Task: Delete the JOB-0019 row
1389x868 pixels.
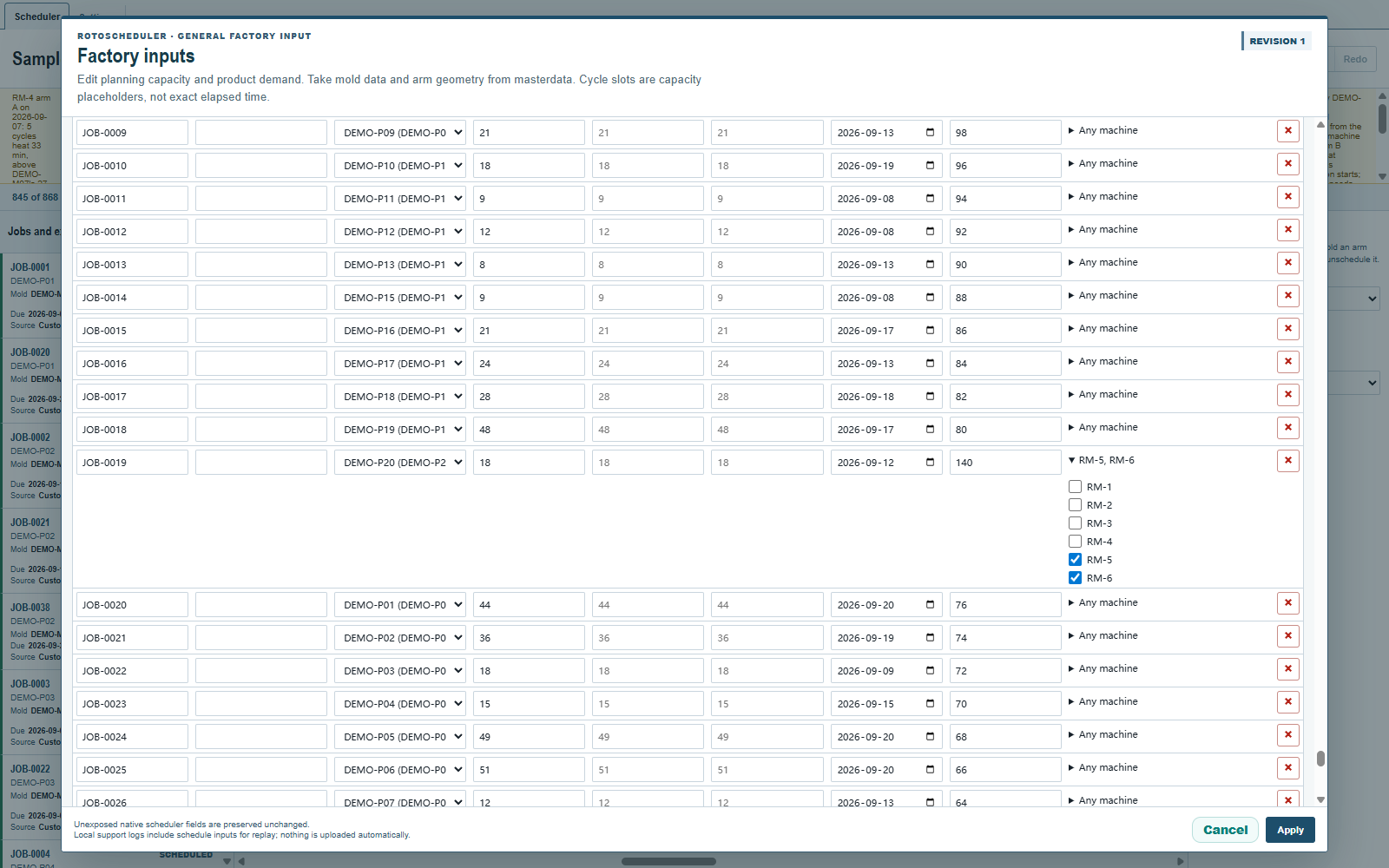Action: pos(1288,461)
